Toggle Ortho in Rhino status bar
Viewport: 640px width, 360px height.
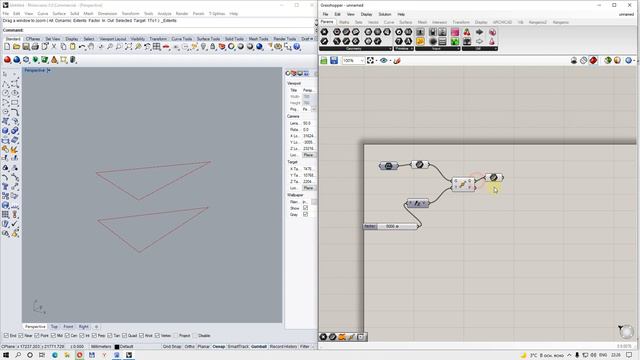tap(189, 347)
